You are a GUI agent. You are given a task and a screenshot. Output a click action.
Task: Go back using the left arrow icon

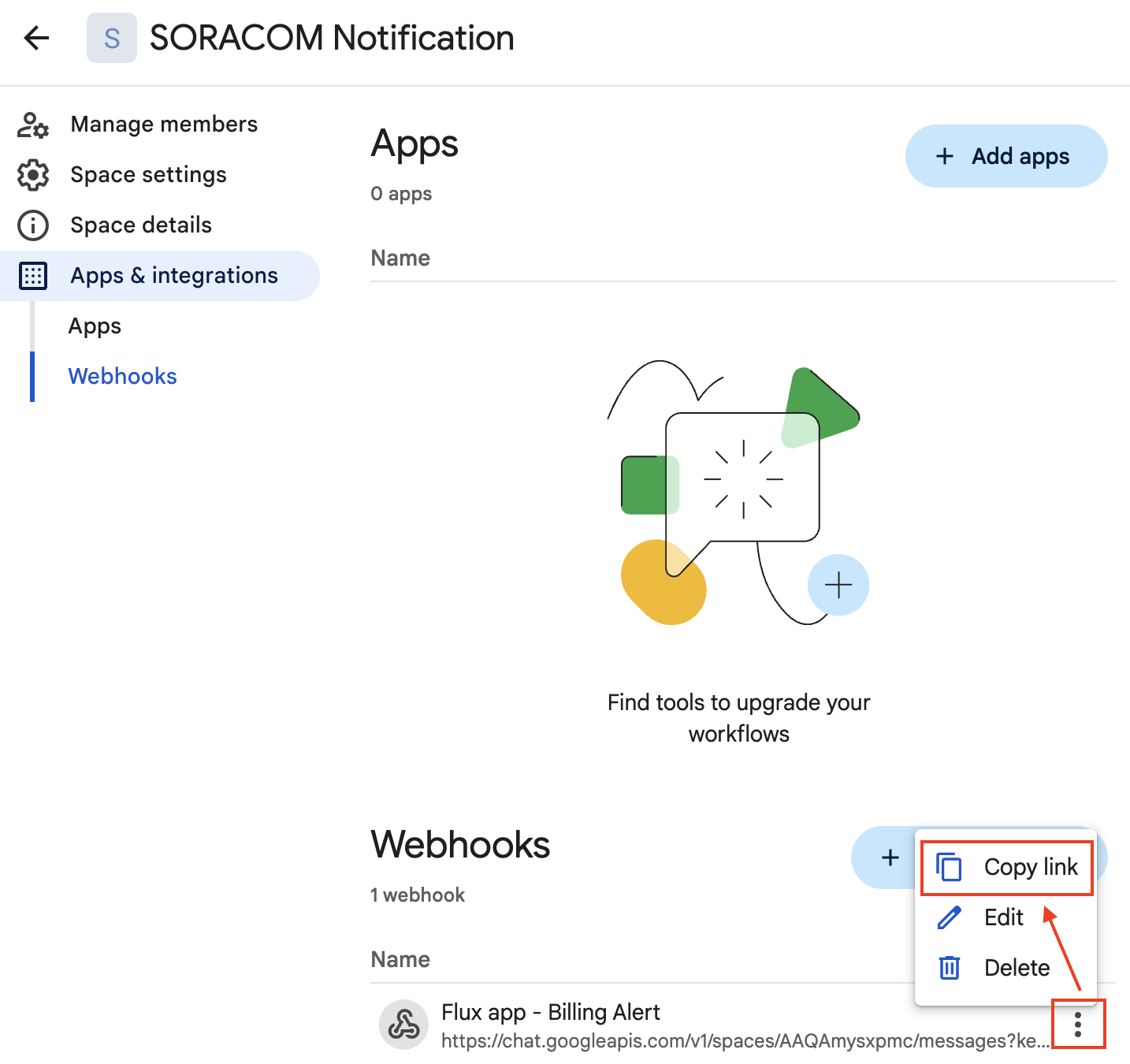(36, 37)
